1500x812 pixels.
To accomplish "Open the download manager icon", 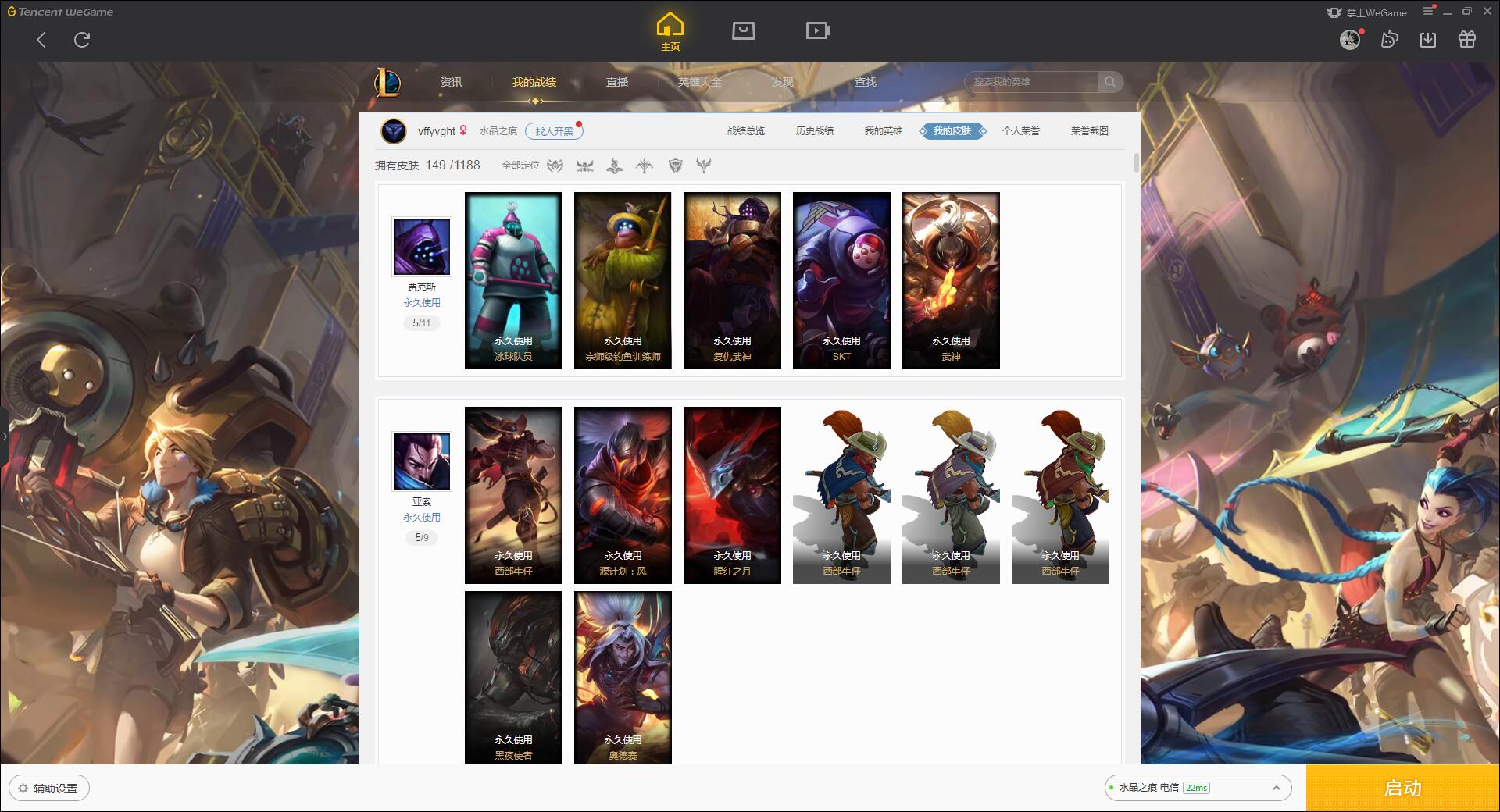I will [1428, 39].
